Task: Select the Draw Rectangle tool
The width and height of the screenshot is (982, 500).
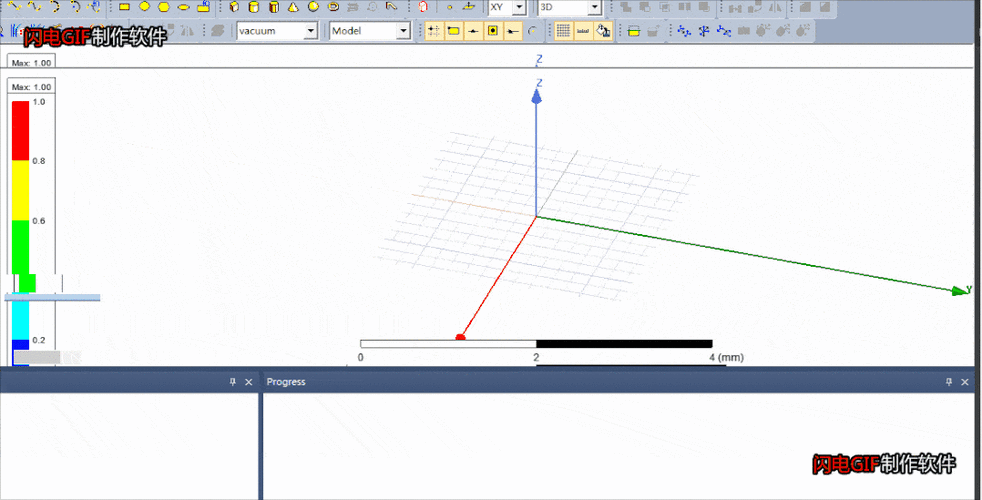Action: click(x=125, y=6)
